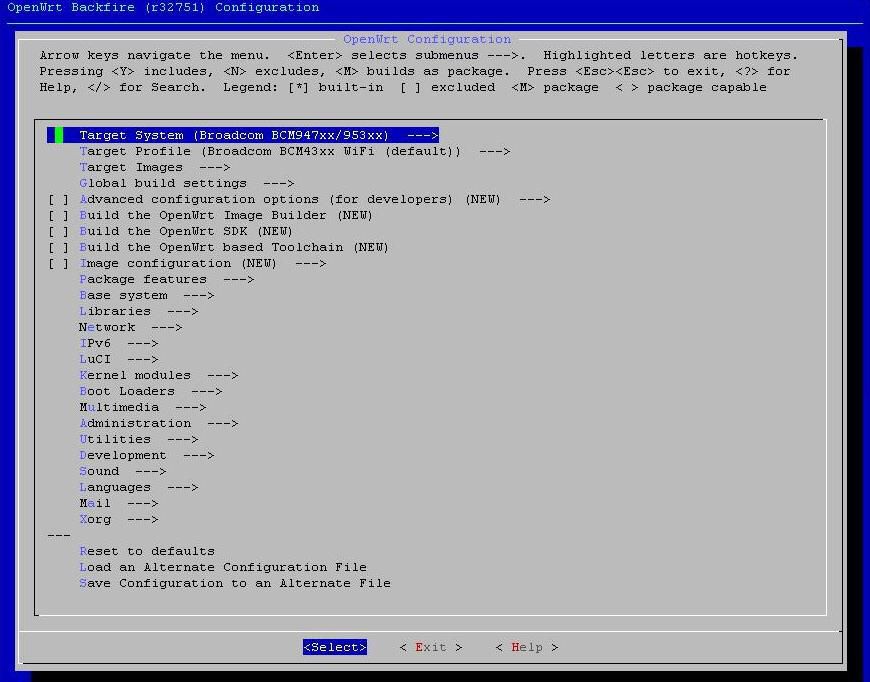
Task: Open the Package features submenu
Action: click(166, 280)
